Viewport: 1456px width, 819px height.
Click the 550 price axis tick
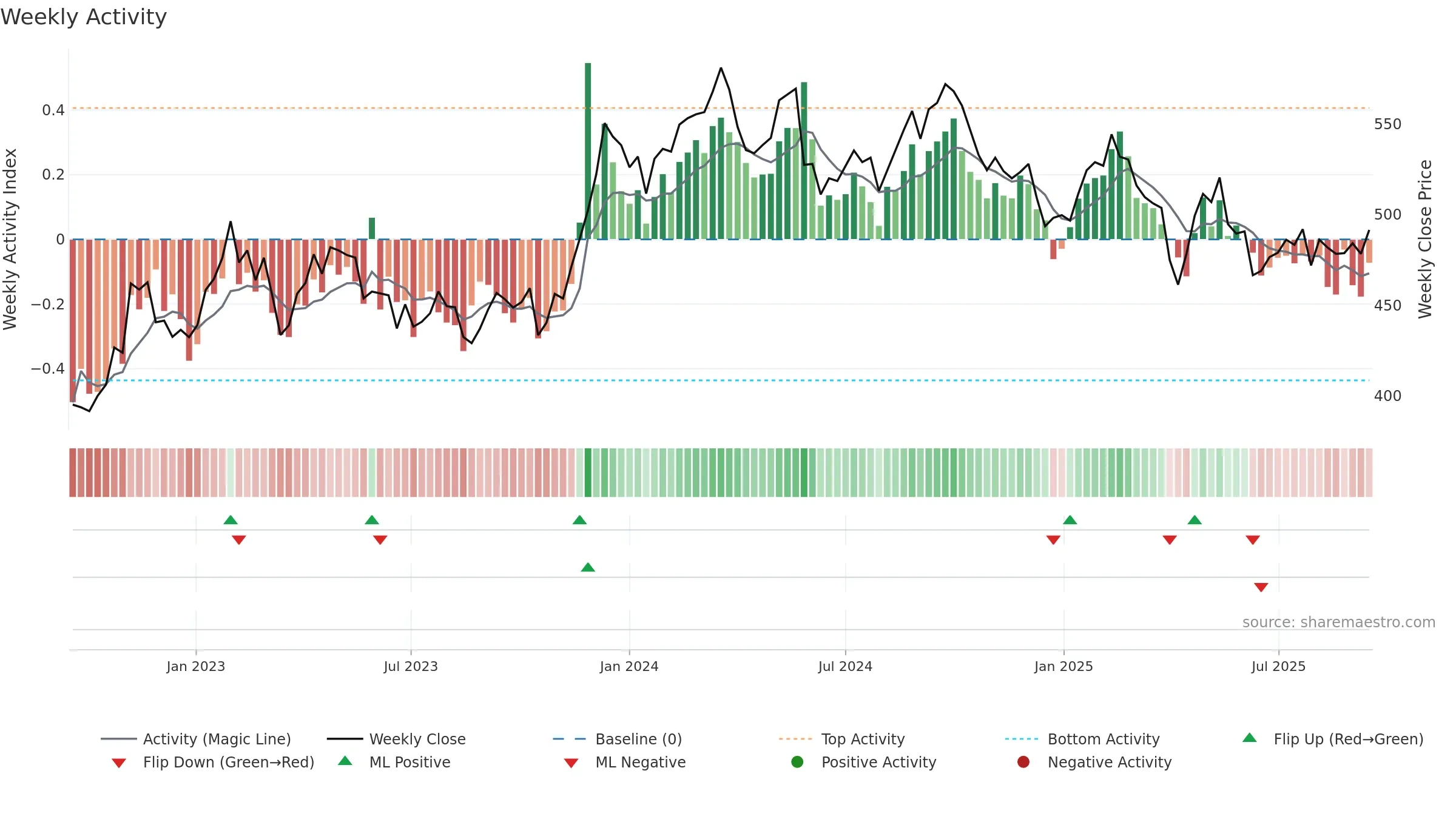[1388, 124]
